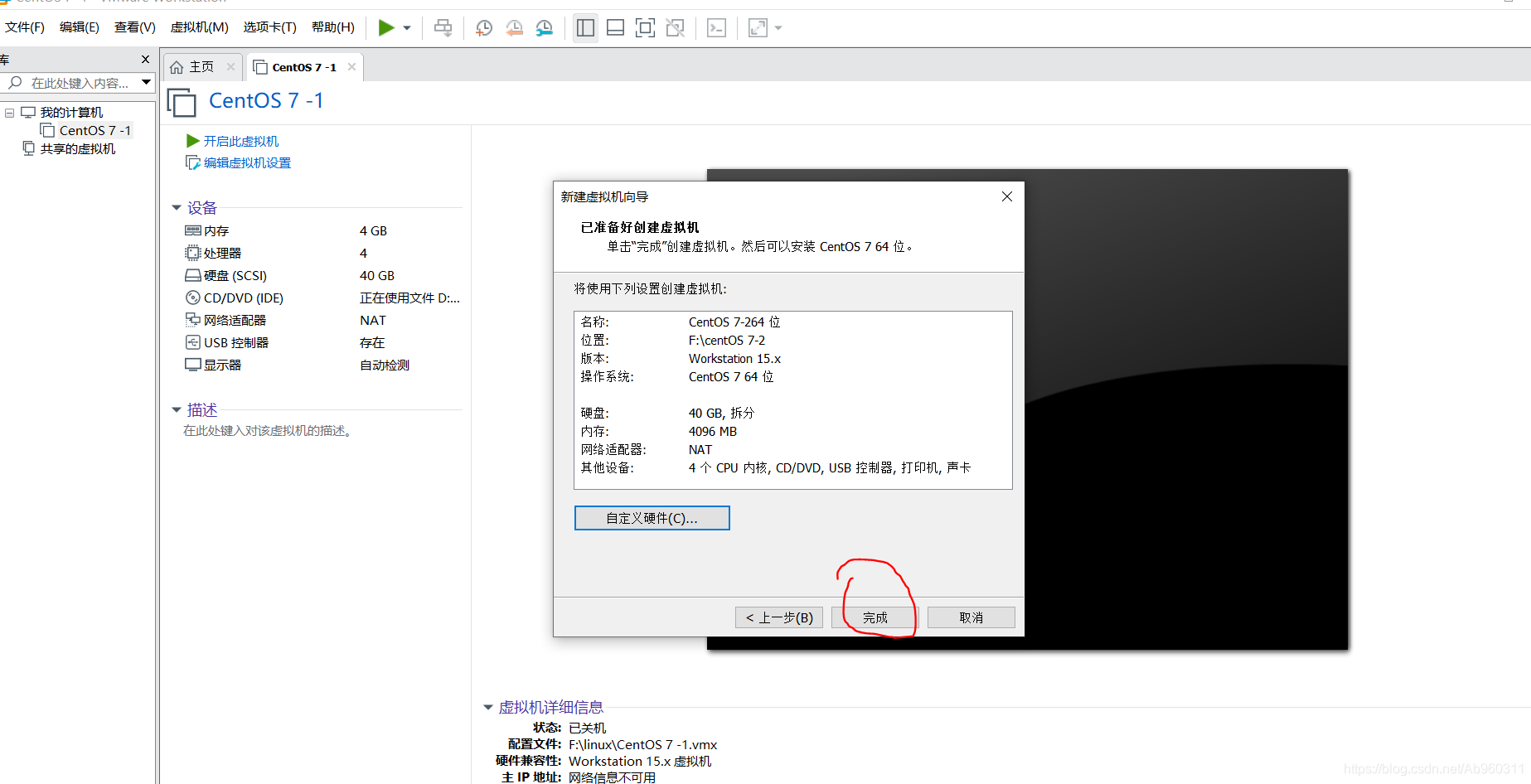Close the 主页 tab
Screen dimensions: 1531x784
tap(231, 67)
